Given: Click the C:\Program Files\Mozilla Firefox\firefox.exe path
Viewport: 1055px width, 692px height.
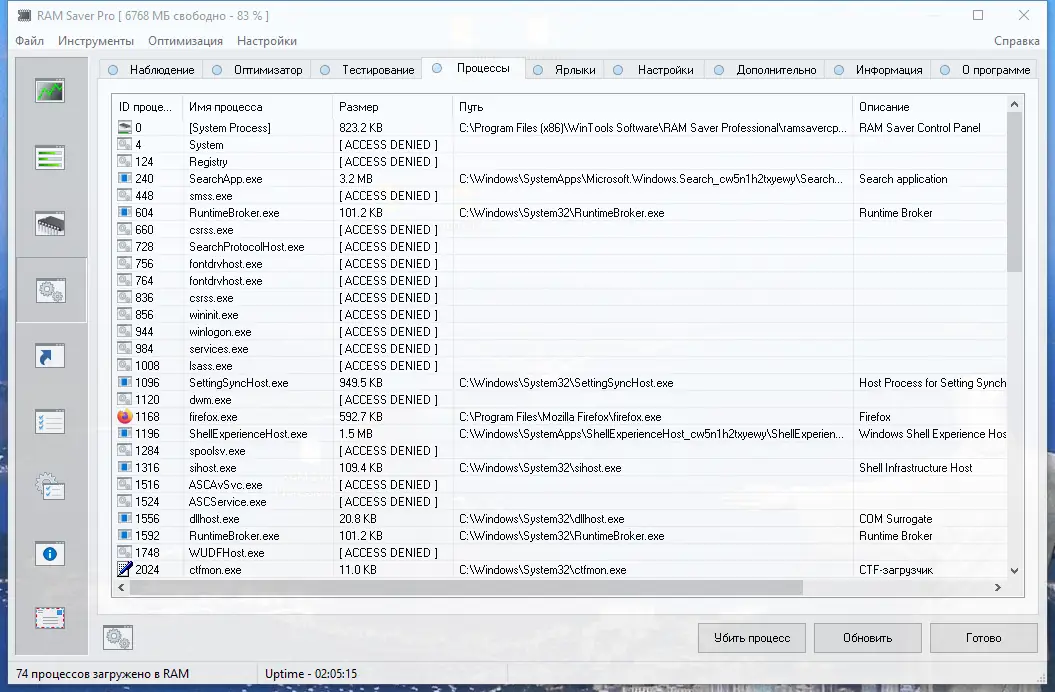Looking at the screenshot, I should pos(560,417).
